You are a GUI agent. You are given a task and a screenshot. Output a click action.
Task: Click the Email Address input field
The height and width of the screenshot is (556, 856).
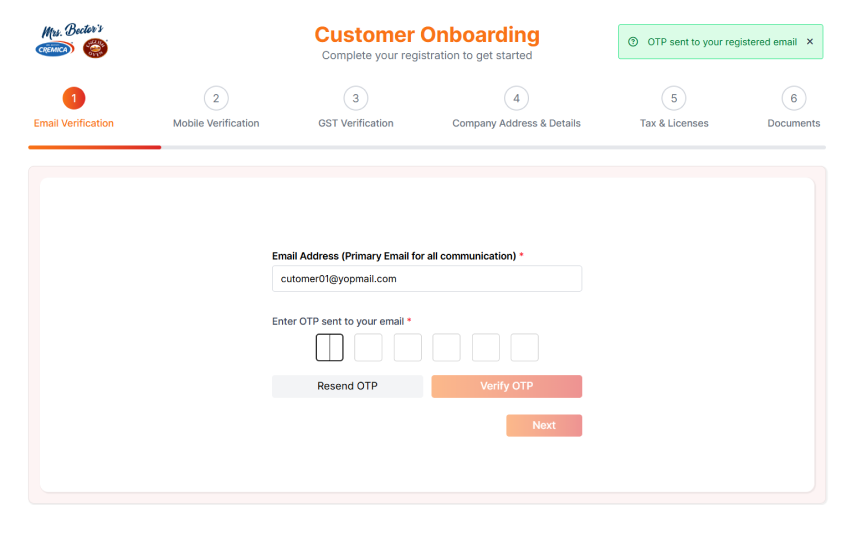426,279
